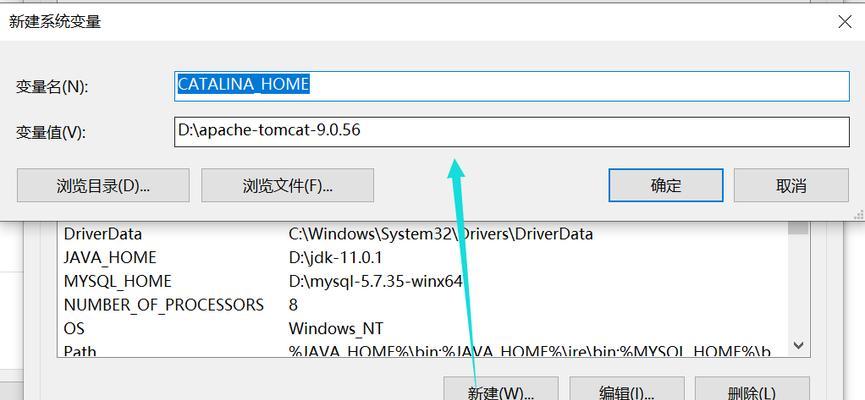This screenshot has height=400, width=865.
Task: Click the variable name field containing CATALINA_HOME
Action: (511, 86)
